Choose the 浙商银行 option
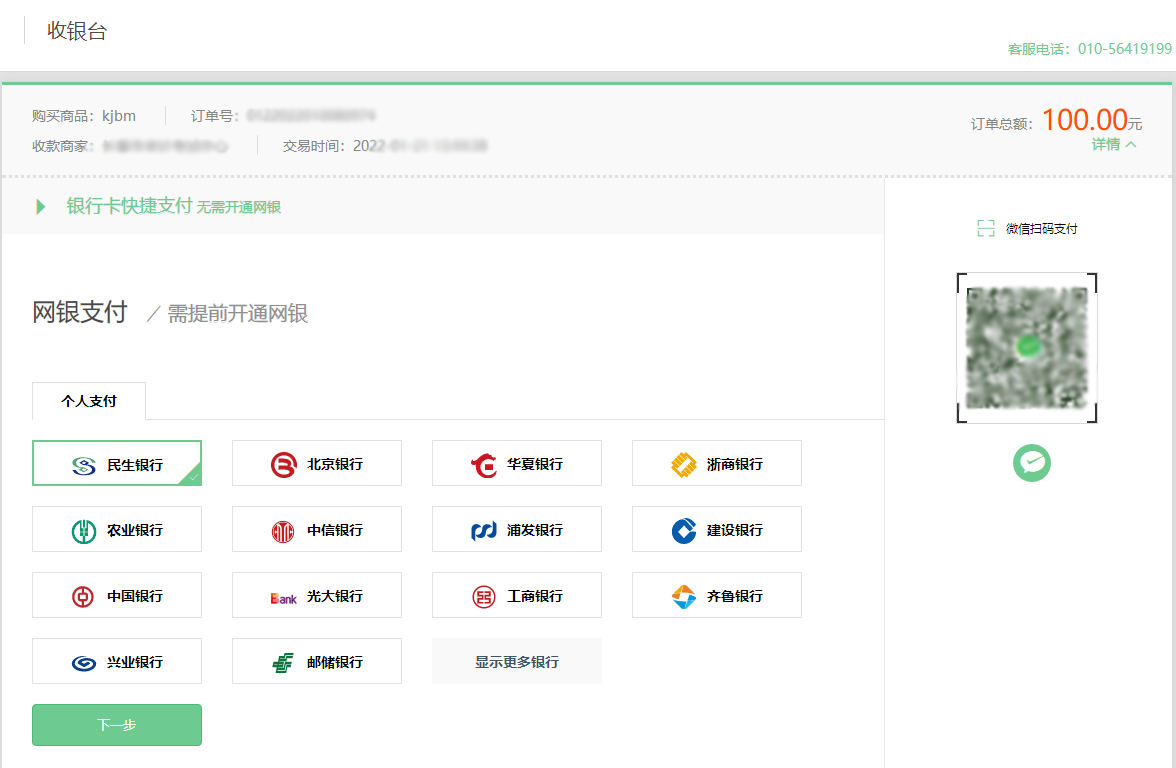Viewport: 1176px width, 768px height. click(716, 463)
